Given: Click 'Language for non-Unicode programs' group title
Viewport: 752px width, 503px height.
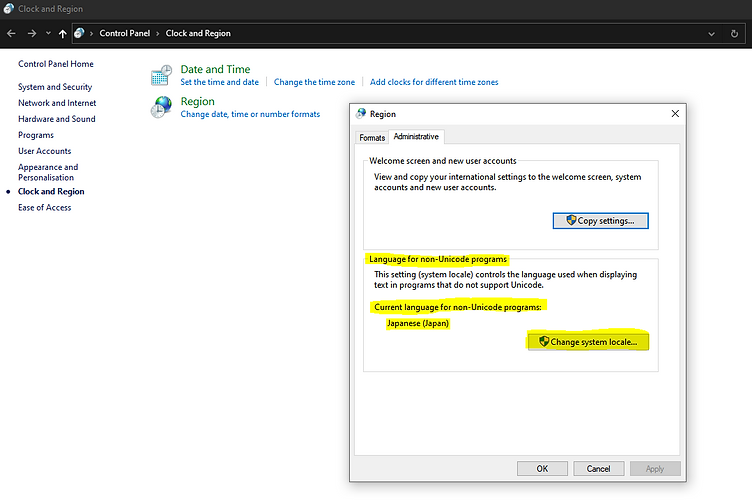Looking at the screenshot, I should click(438, 259).
